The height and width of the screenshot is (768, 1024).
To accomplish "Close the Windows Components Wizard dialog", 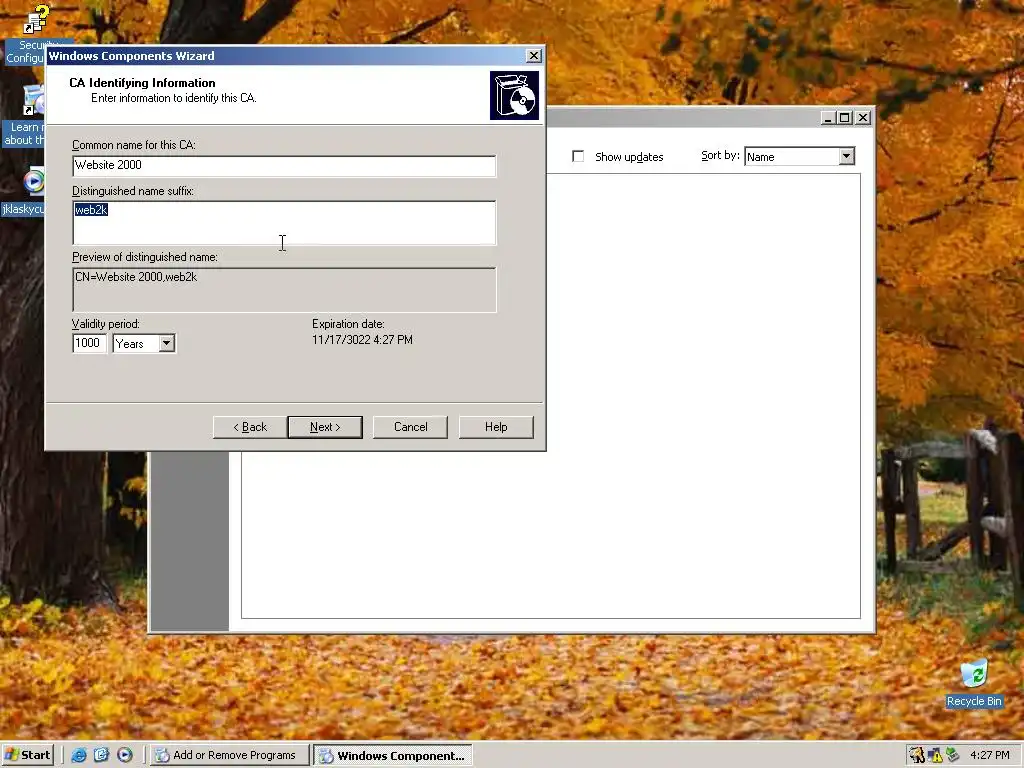I will click(534, 56).
